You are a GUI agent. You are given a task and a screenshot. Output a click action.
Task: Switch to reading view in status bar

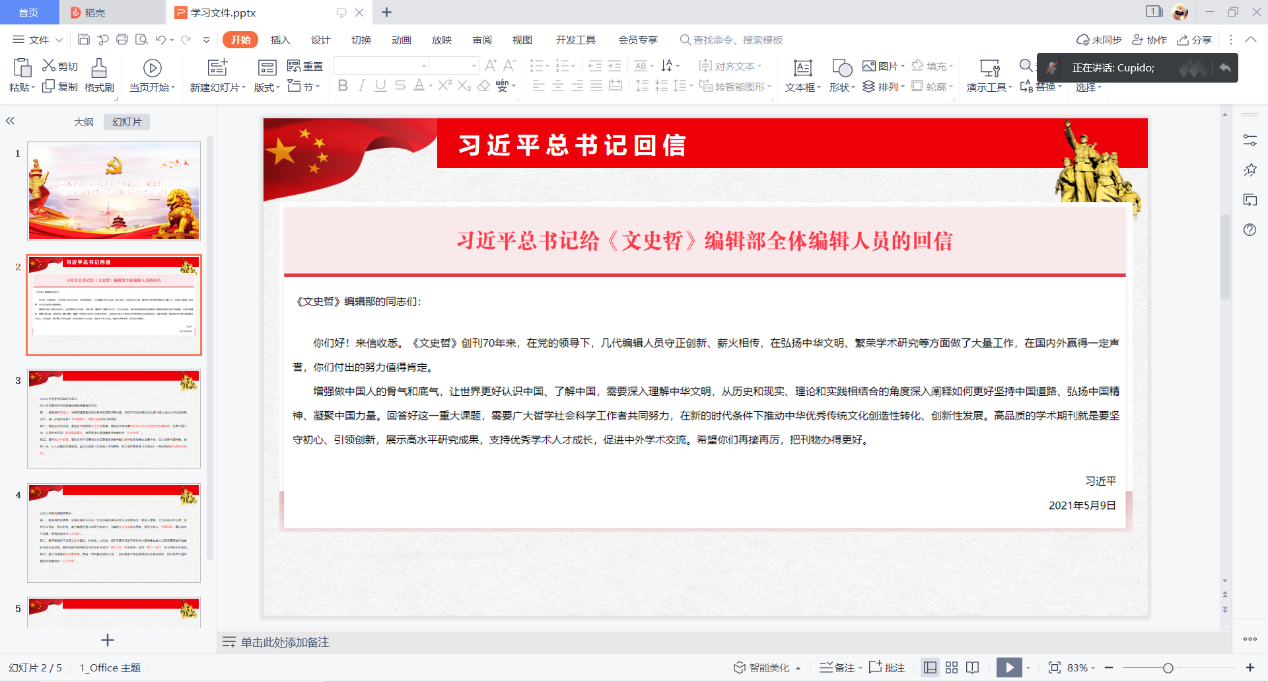coord(973,667)
